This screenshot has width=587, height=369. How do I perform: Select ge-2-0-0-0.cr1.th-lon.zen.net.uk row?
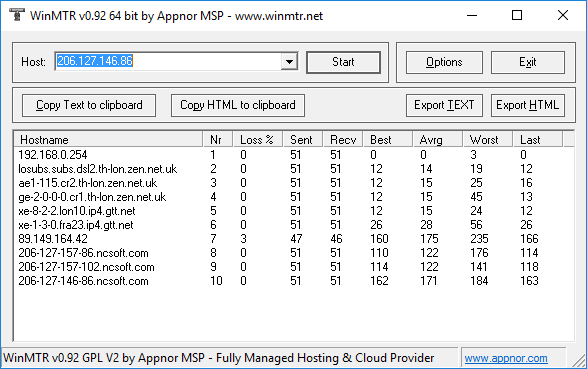pos(294,197)
